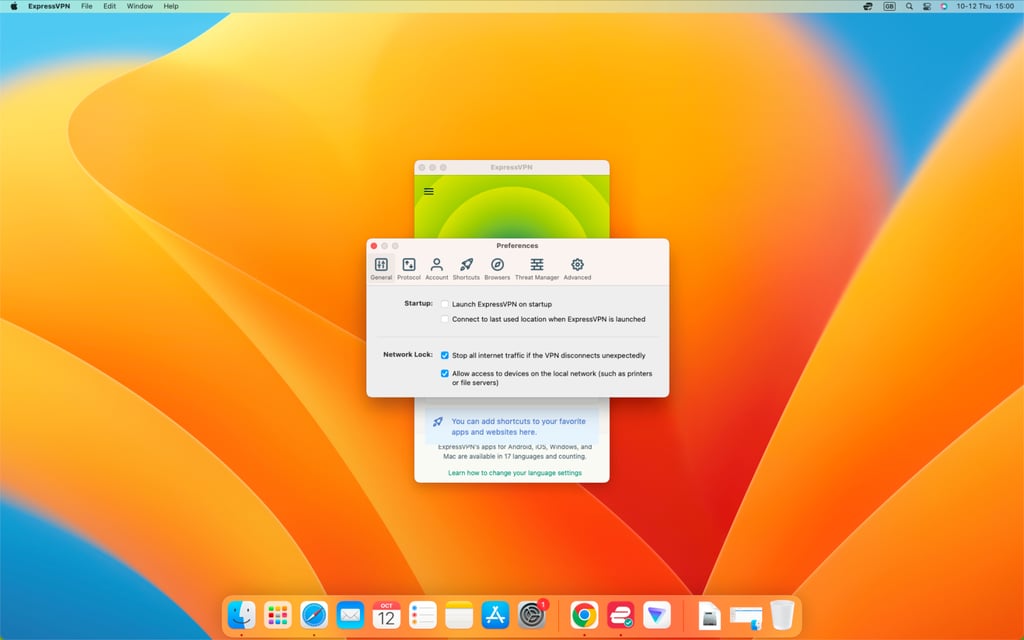Click Learn how to change your language settings

point(515,473)
